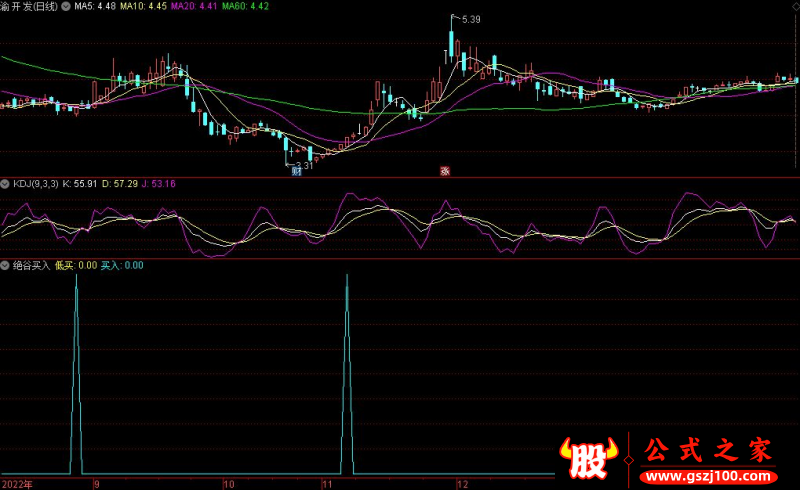Select the MA5 moving average value label
This screenshot has width=800, height=490.
(97, 6)
